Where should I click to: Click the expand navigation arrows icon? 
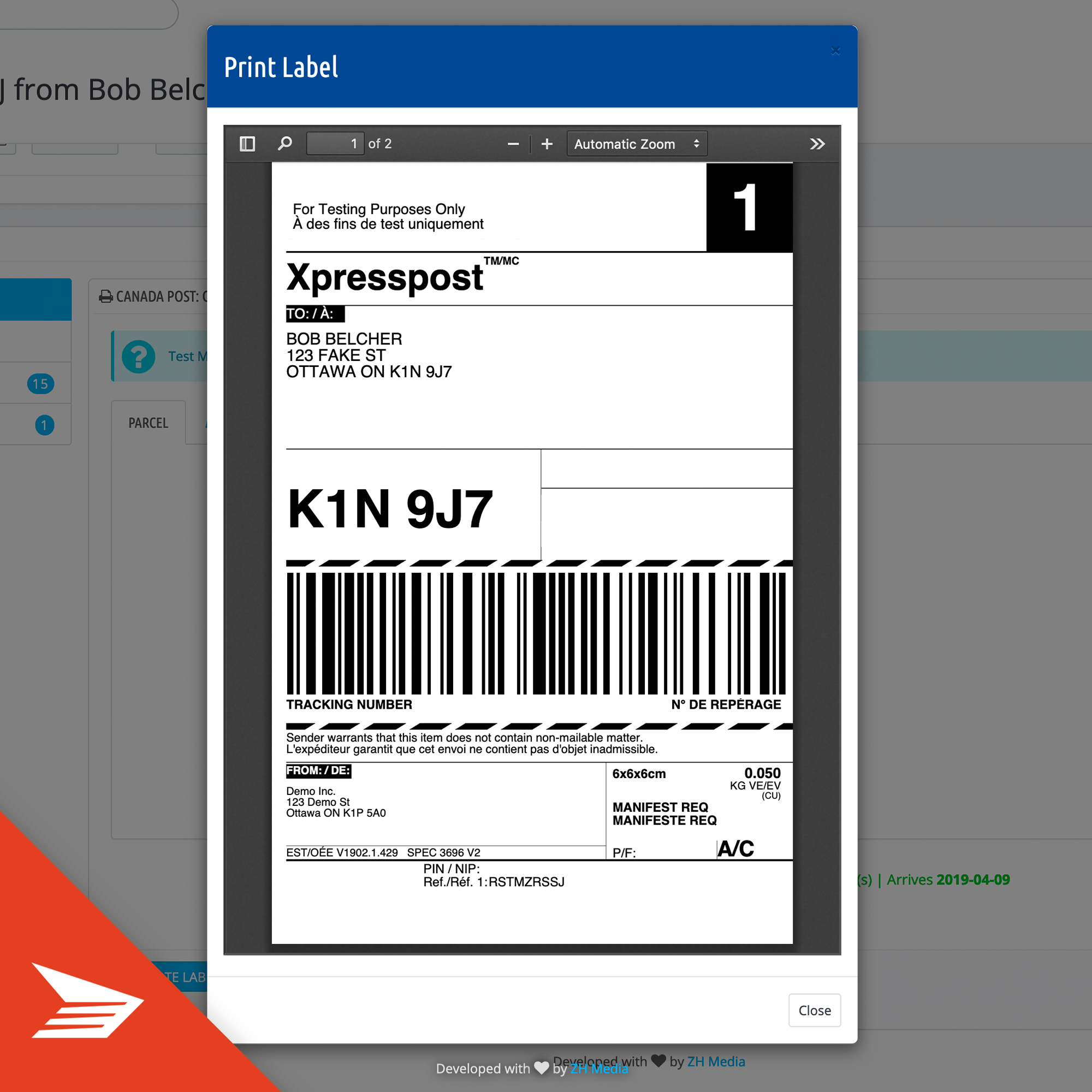pyautogui.click(x=820, y=143)
